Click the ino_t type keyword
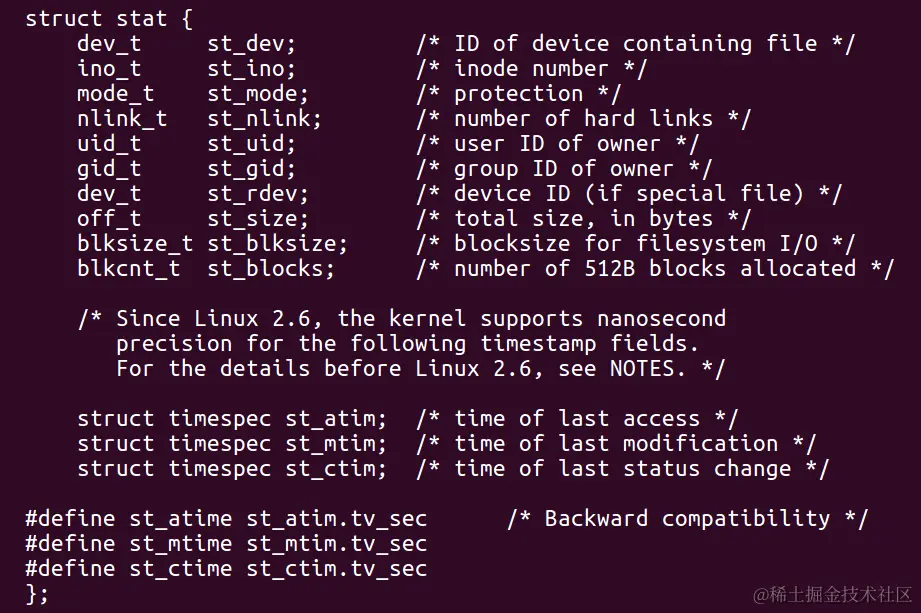The height and width of the screenshot is (613, 921). (109, 69)
